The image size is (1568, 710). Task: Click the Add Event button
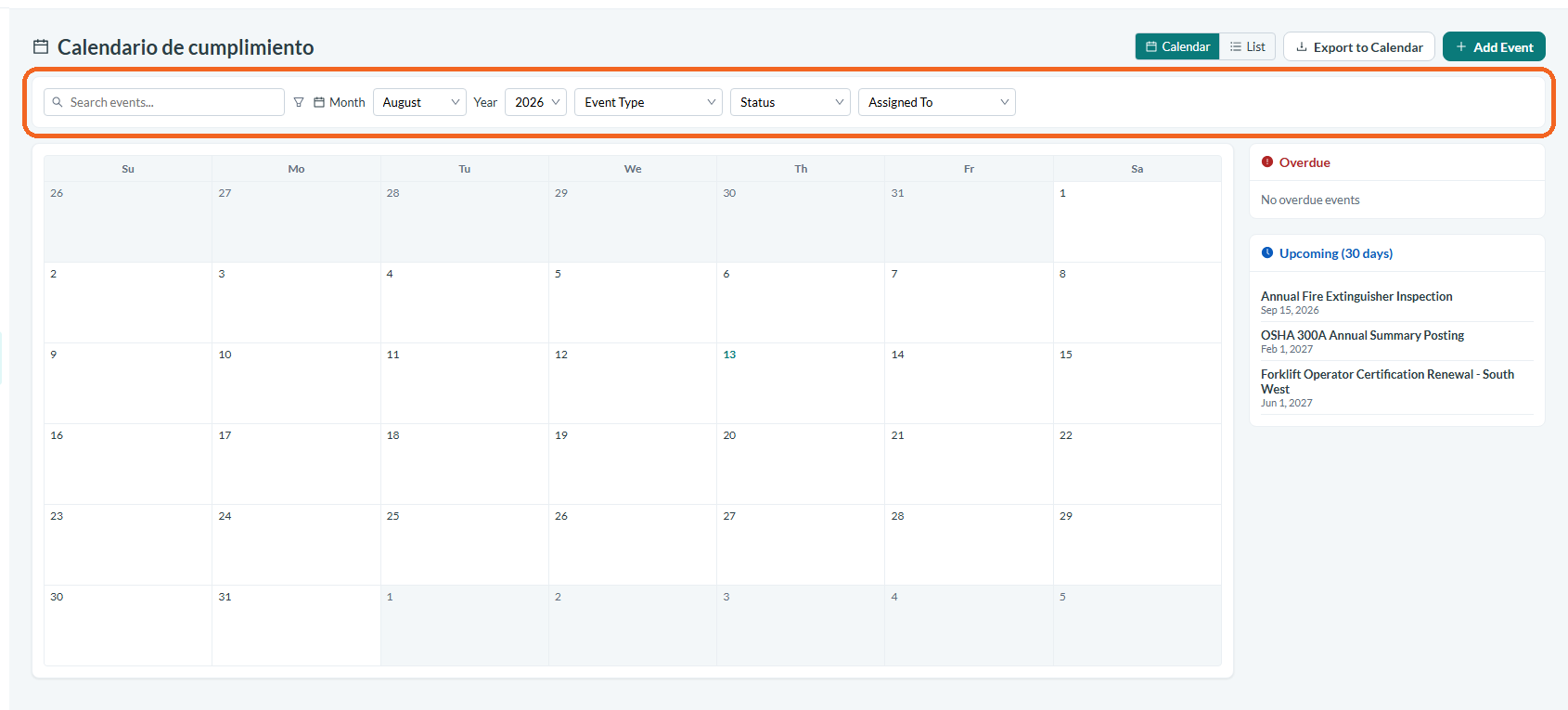(x=1494, y=46)
